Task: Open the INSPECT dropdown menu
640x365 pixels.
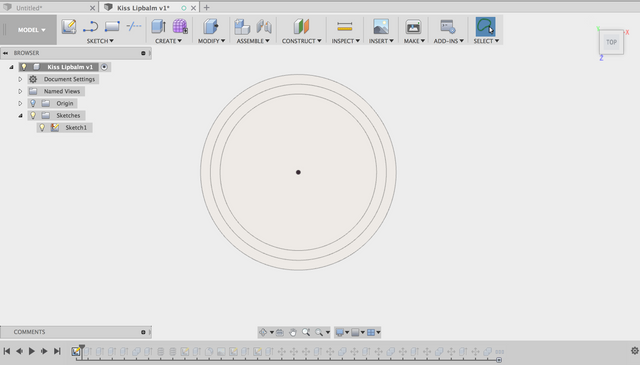Action: click(345, 41)
